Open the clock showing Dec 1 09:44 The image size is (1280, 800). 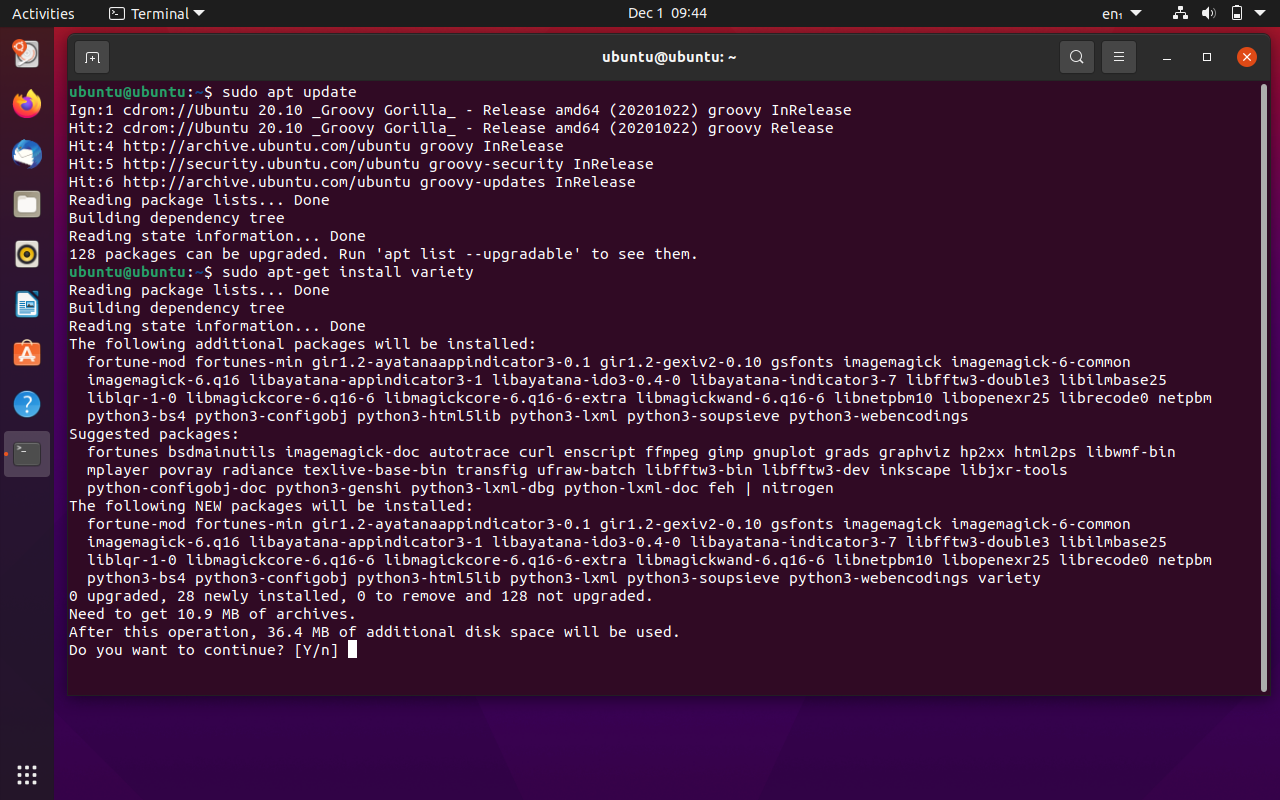pos(667,13)
